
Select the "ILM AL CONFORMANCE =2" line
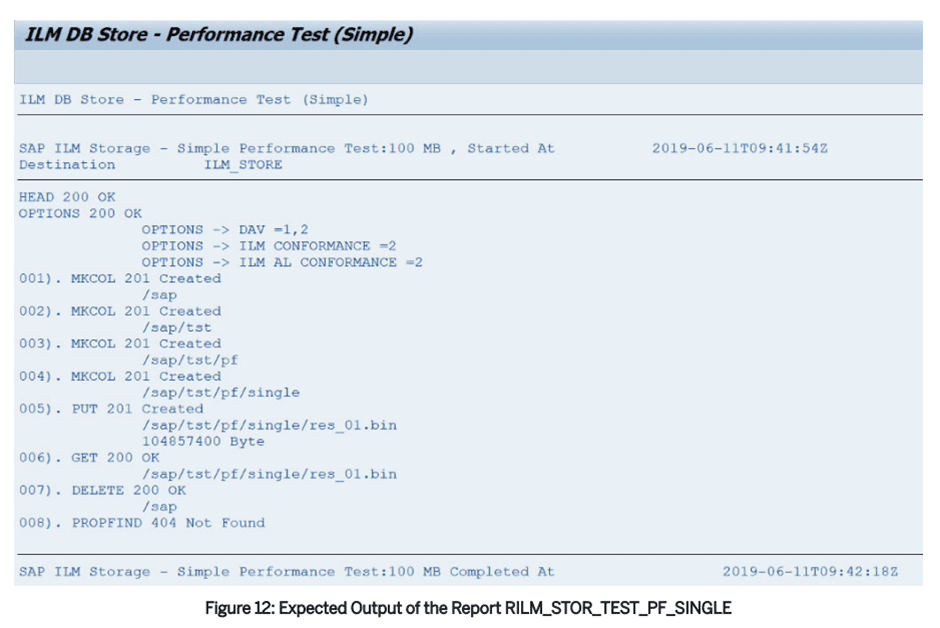(x=282, y=262)
